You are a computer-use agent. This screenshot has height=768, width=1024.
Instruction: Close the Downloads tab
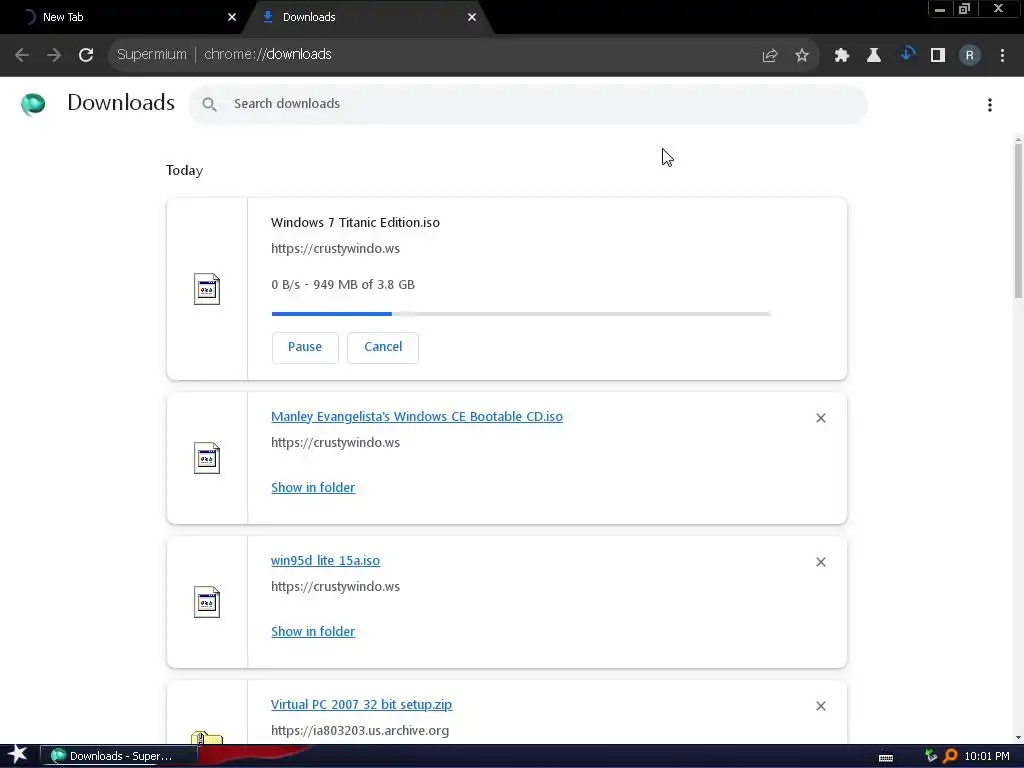[472, 18]
